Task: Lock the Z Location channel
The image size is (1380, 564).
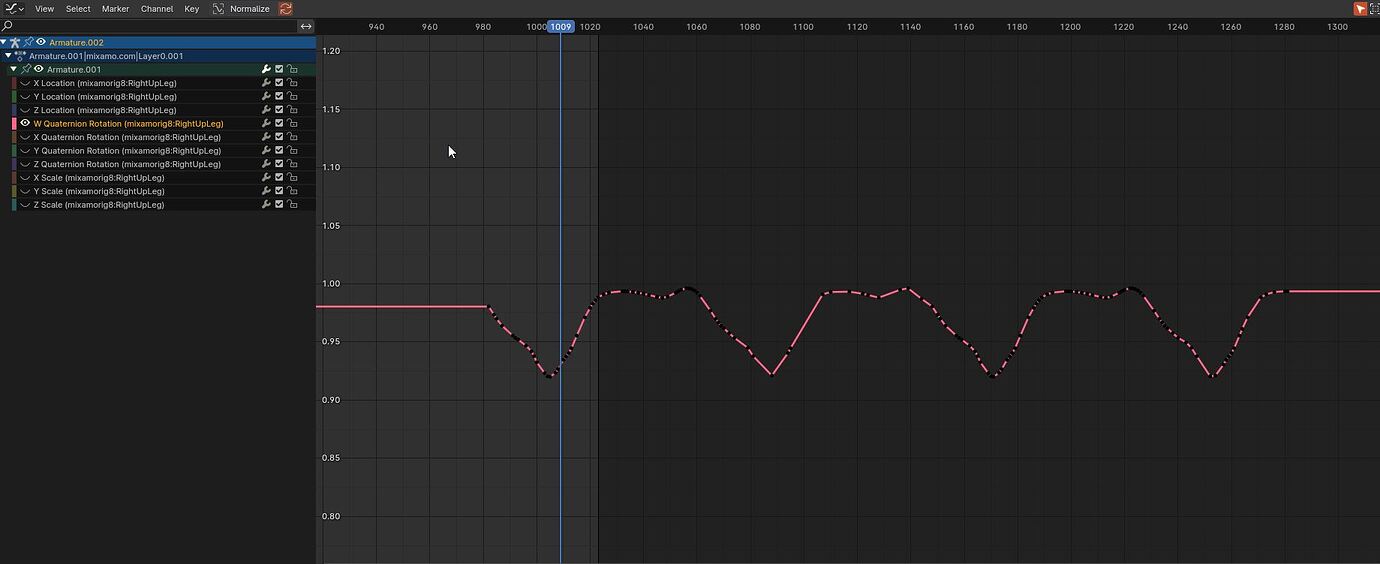Action: pos(292,110)
